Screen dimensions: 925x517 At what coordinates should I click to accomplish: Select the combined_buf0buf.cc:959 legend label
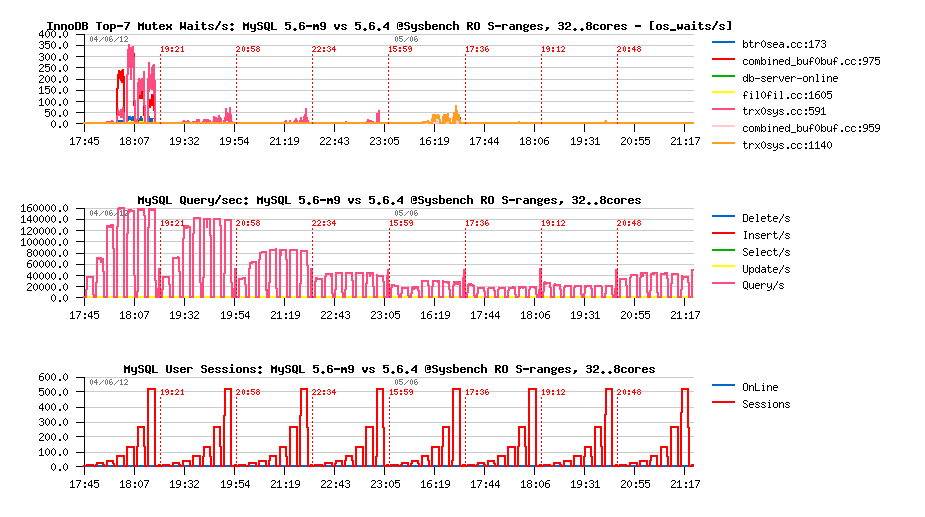[x=811, y=128]
